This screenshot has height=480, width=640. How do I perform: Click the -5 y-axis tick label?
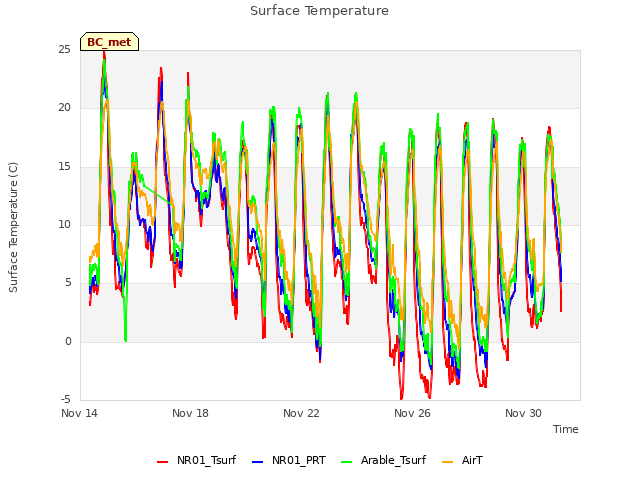pyautogui.click(x=66, y=399)
